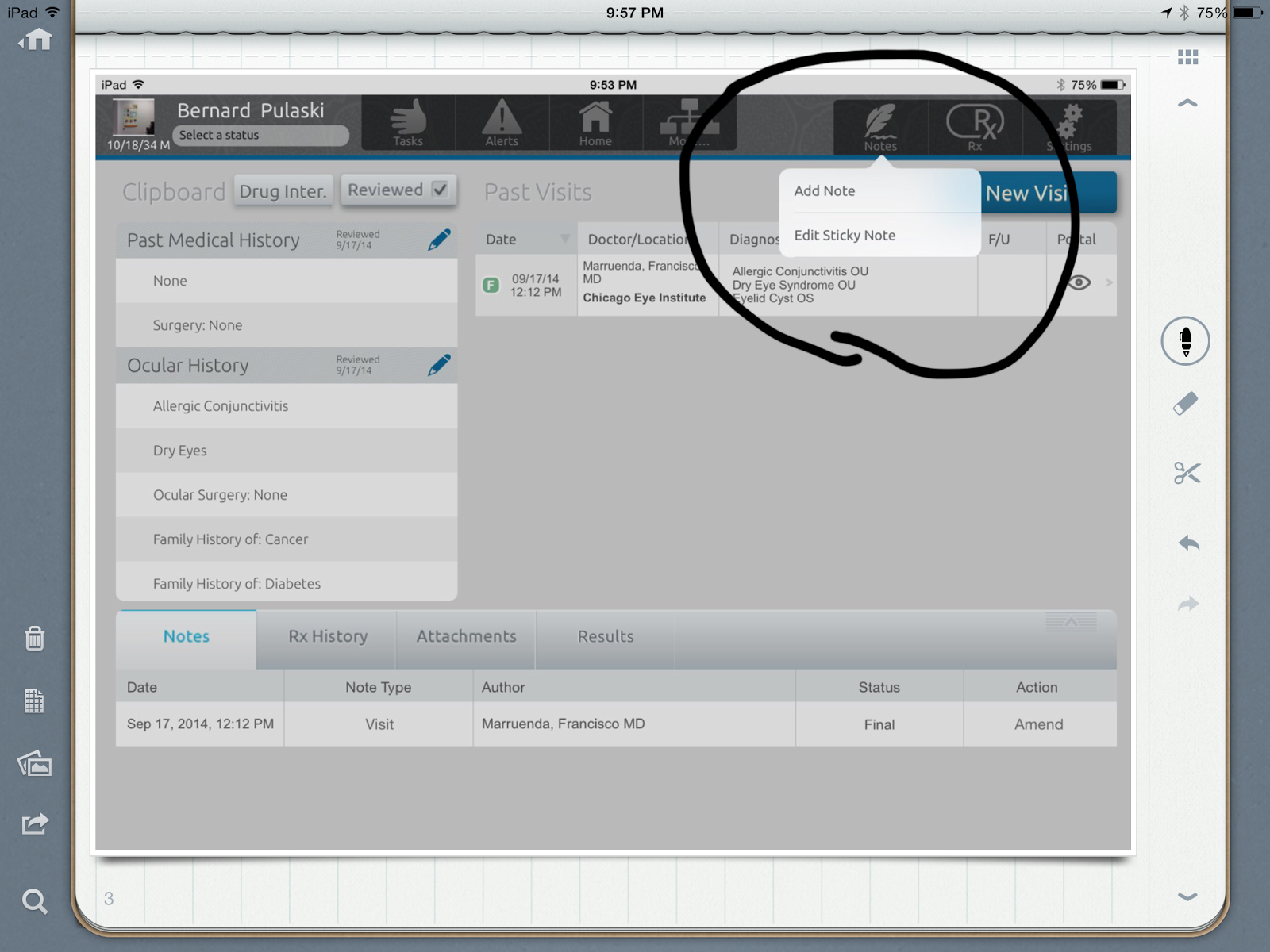This screenshot has width=1270, height=952.
Task: Select the Dry Eyes history entry
Action: pyautogui.click(x=287, y=451)
